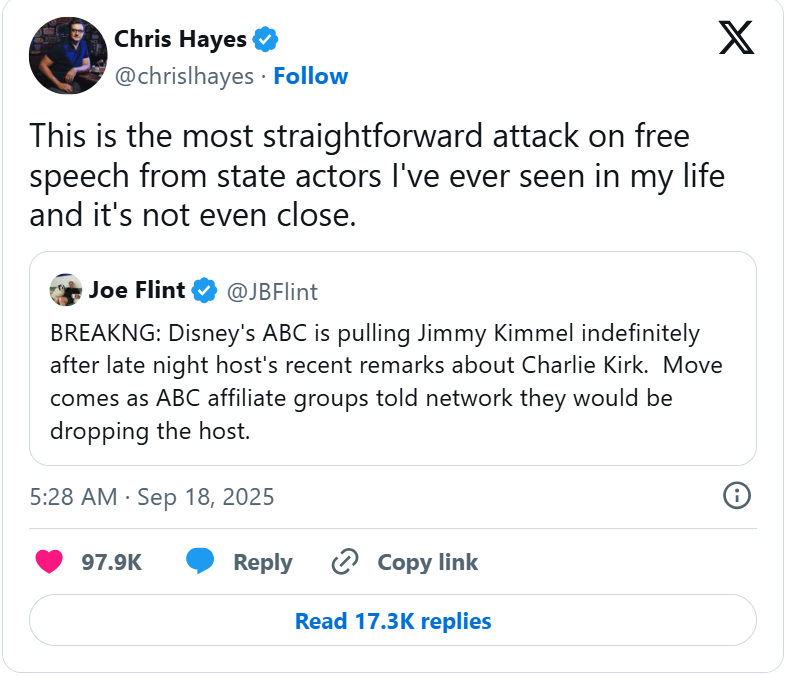Open the Chris Hayes display name
Image resolution: width=787 pixels, height=677 pixels.
point(179,40)
